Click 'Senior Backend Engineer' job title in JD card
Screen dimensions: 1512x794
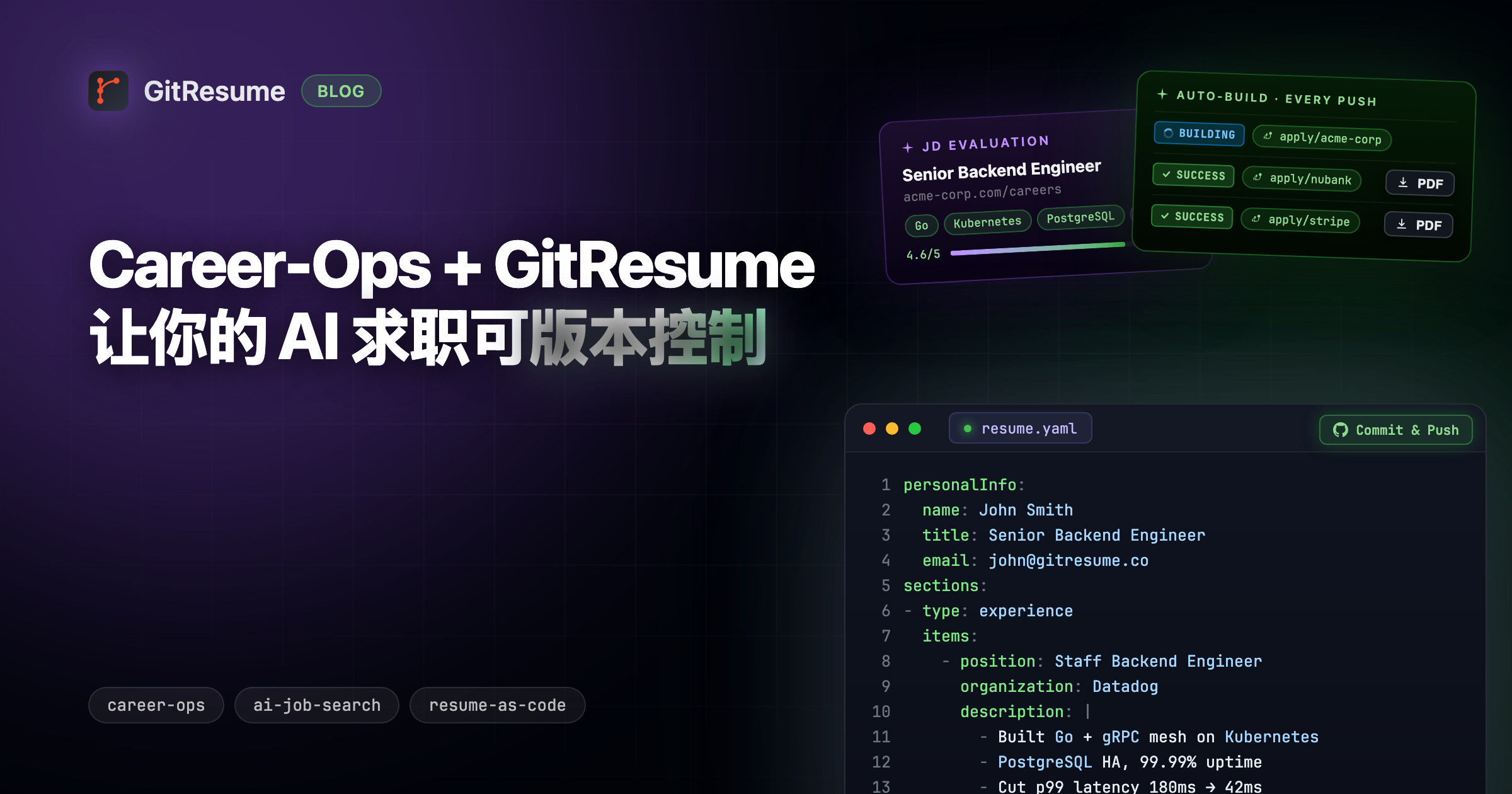pyautogui.click(x=1002, y=170)
